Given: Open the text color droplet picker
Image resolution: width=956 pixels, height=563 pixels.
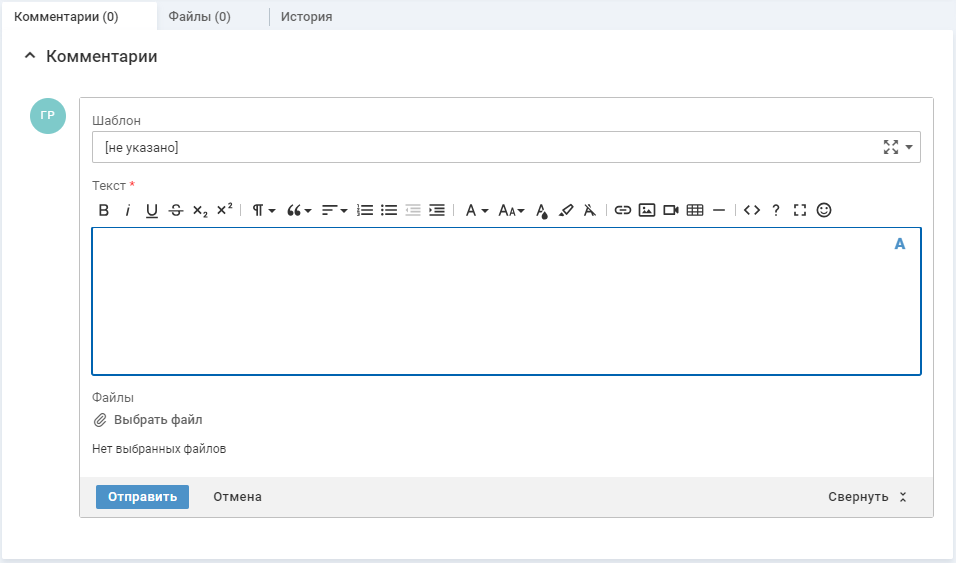Looking at the screenshot, I should (x=542, y=210).
